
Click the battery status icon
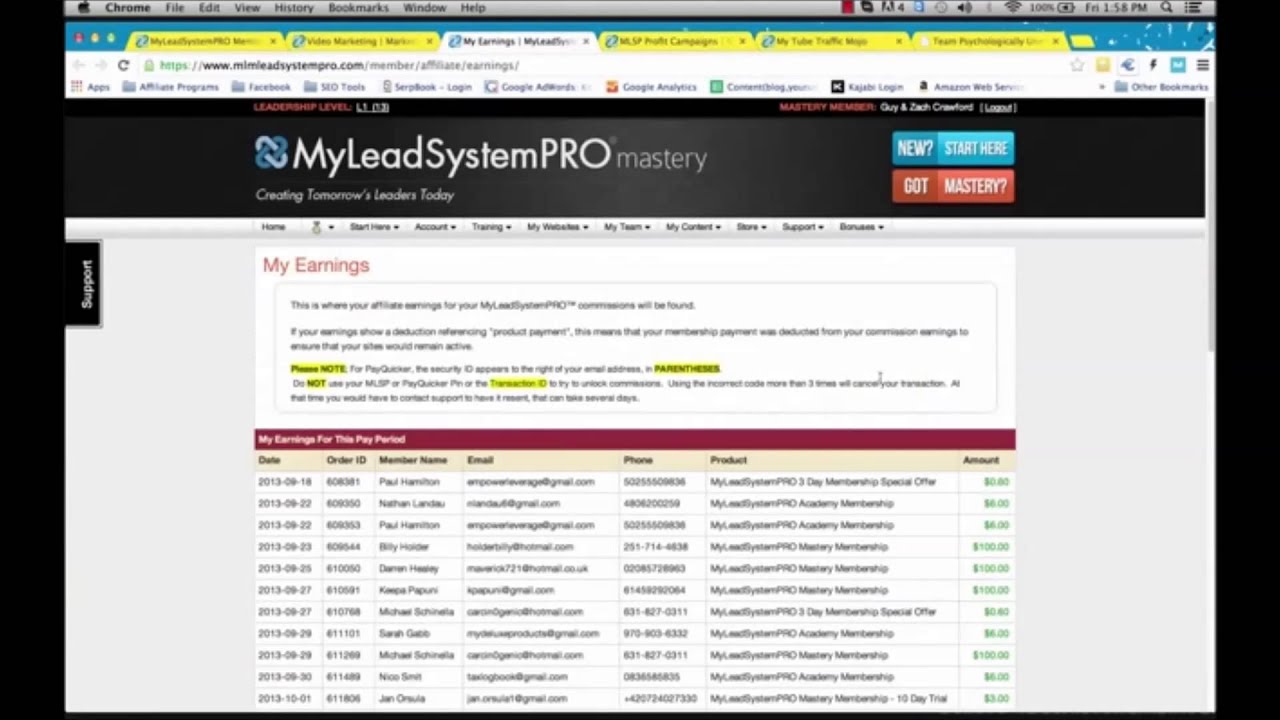pyautogui.click(x=1066, y=8)
